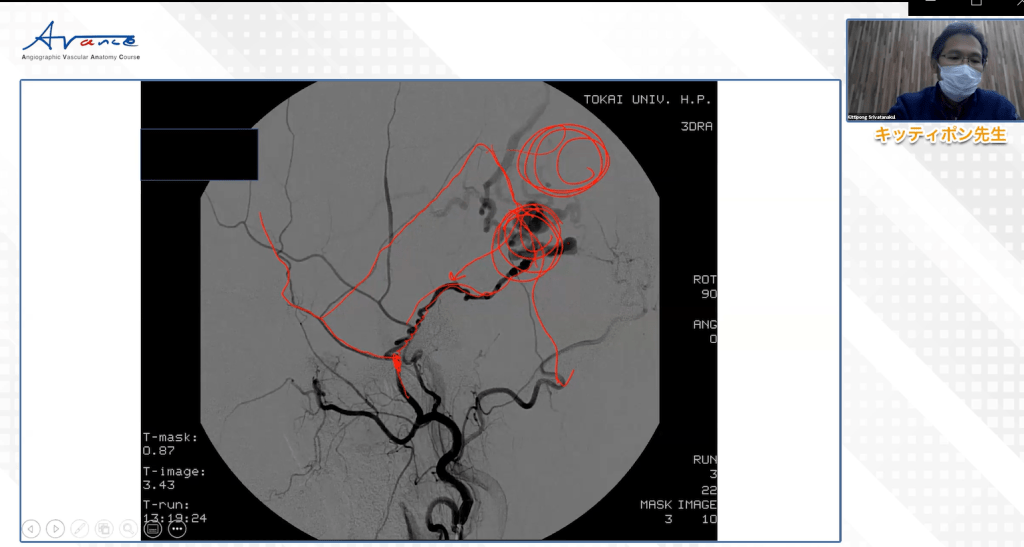Open more slideshow options ellipsis
The image size is (1024, 547).
pos(177,528)
